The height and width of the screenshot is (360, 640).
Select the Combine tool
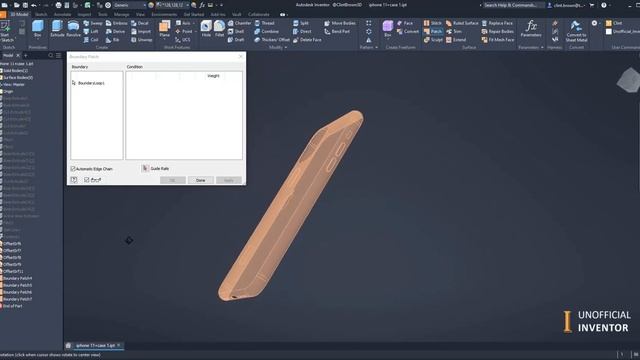click(x=267, y=31)
